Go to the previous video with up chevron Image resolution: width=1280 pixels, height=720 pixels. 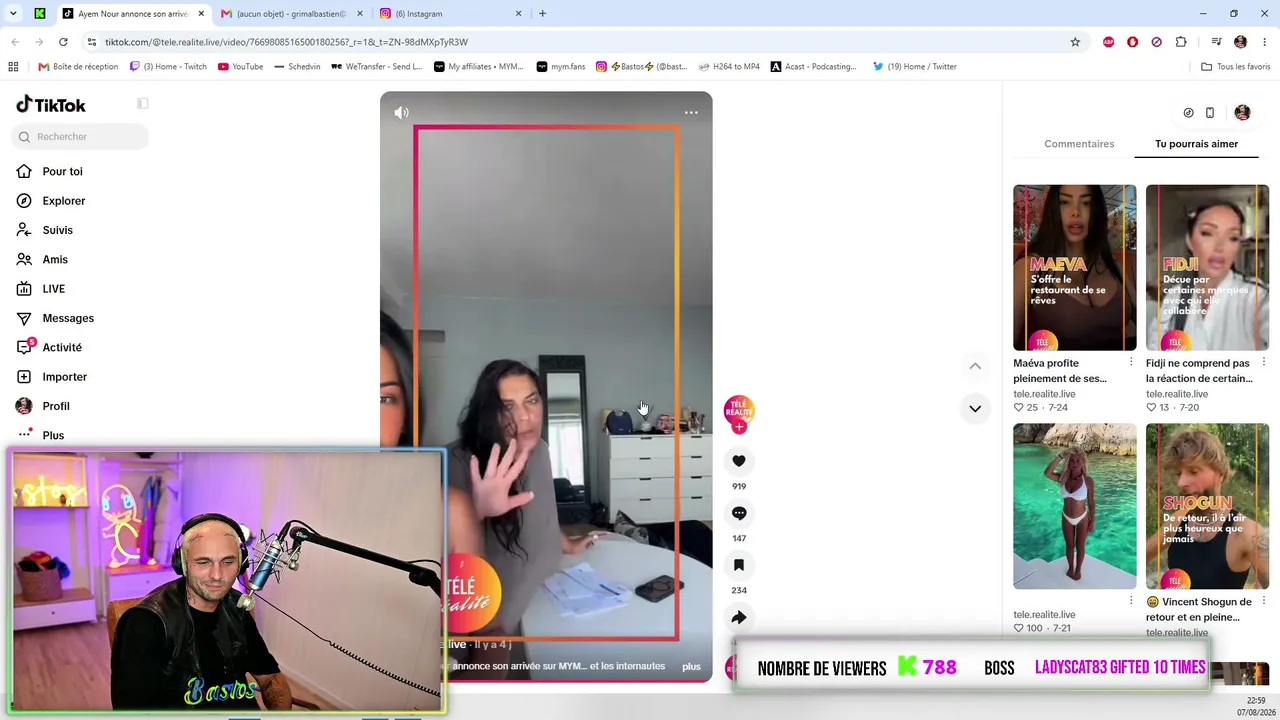(x=975, y=366)
